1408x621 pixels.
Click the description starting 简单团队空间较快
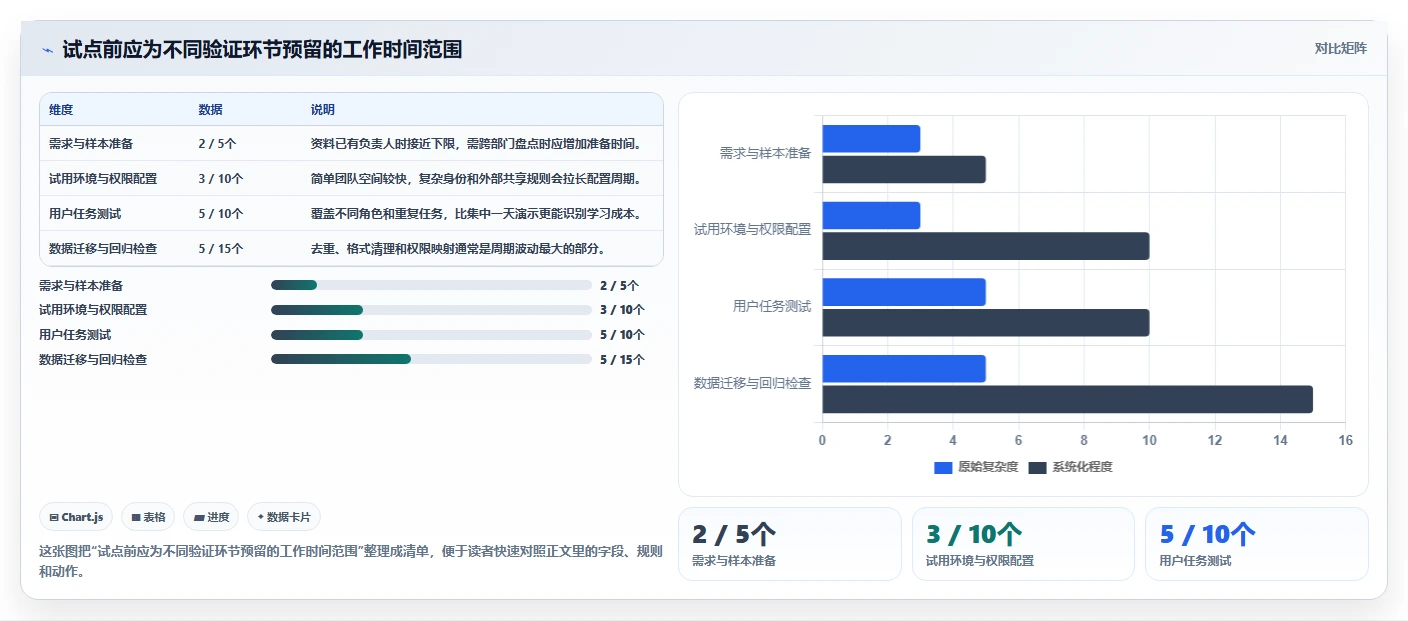click(475, 179)
